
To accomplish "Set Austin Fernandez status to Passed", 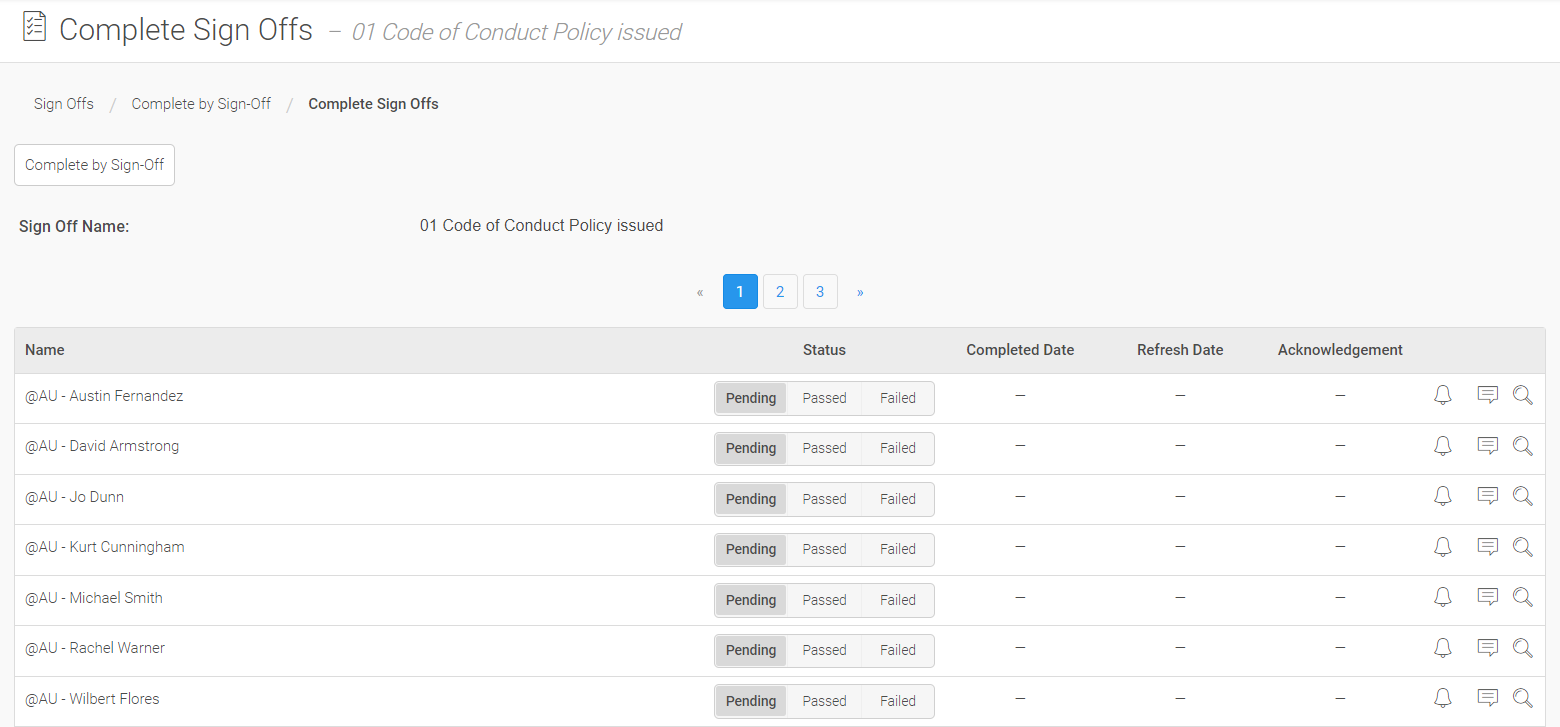I will pos(824,398).
